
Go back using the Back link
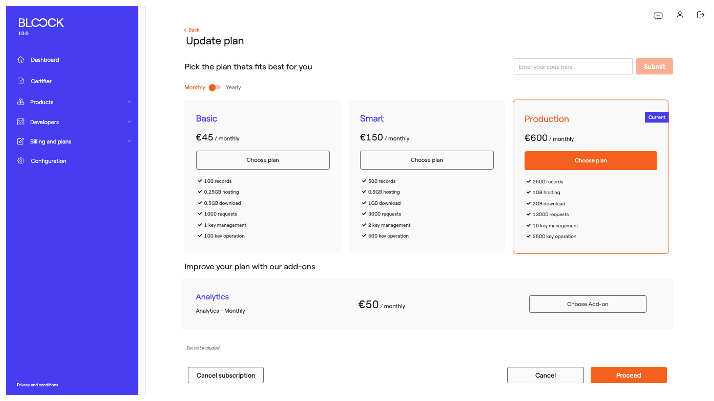pos(192,30)
